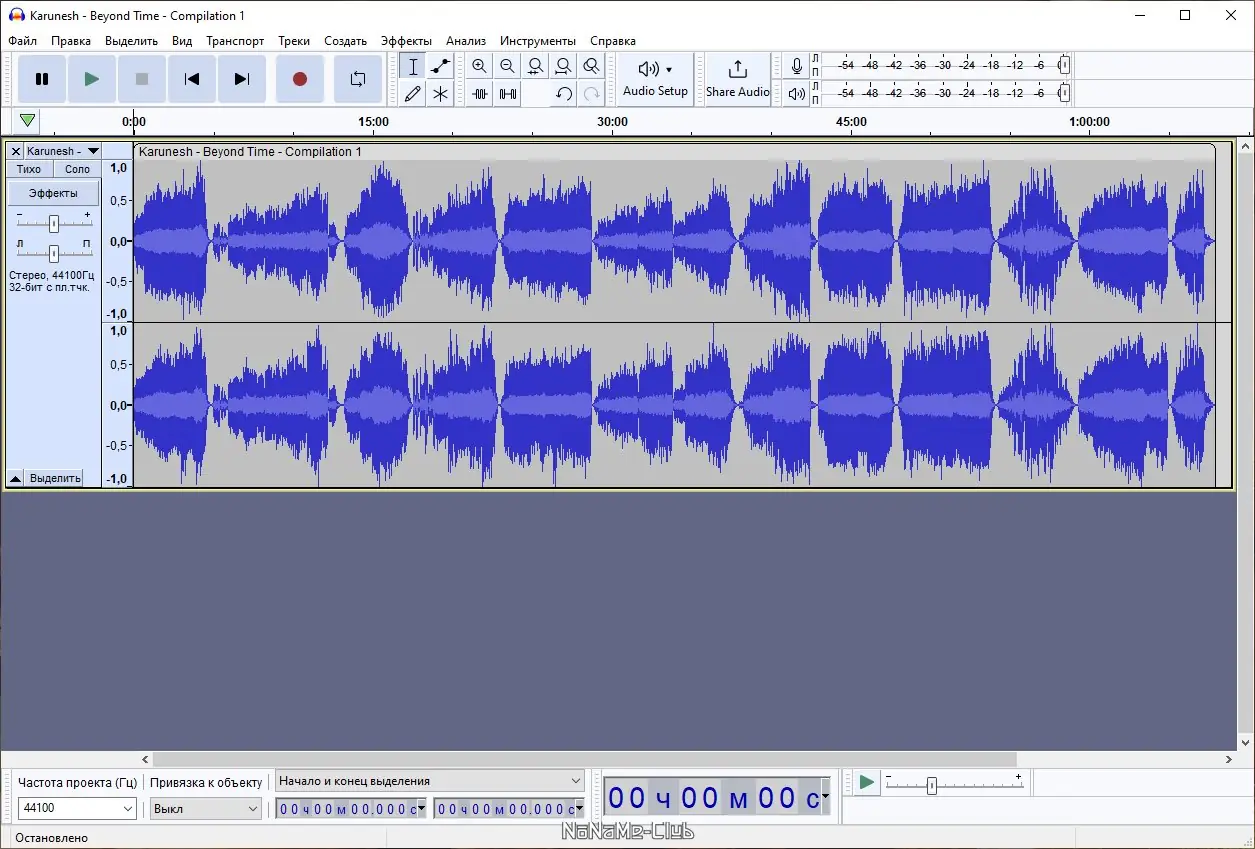Click the red Record button
This screenshot has width=1255, height=849.
click(299, 79)
